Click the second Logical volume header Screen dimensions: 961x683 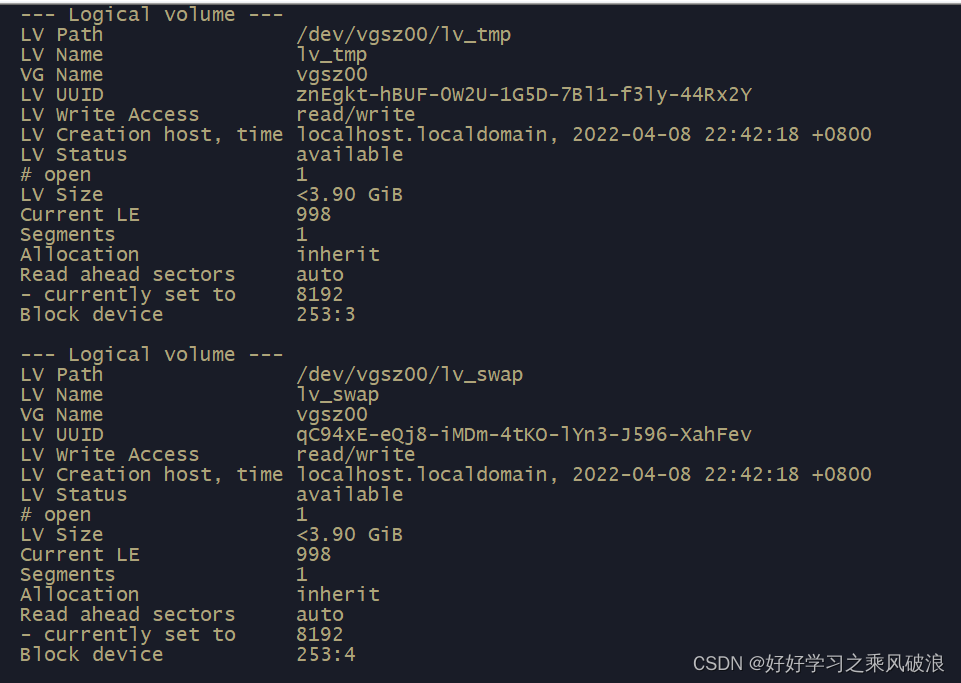(151, 354)
